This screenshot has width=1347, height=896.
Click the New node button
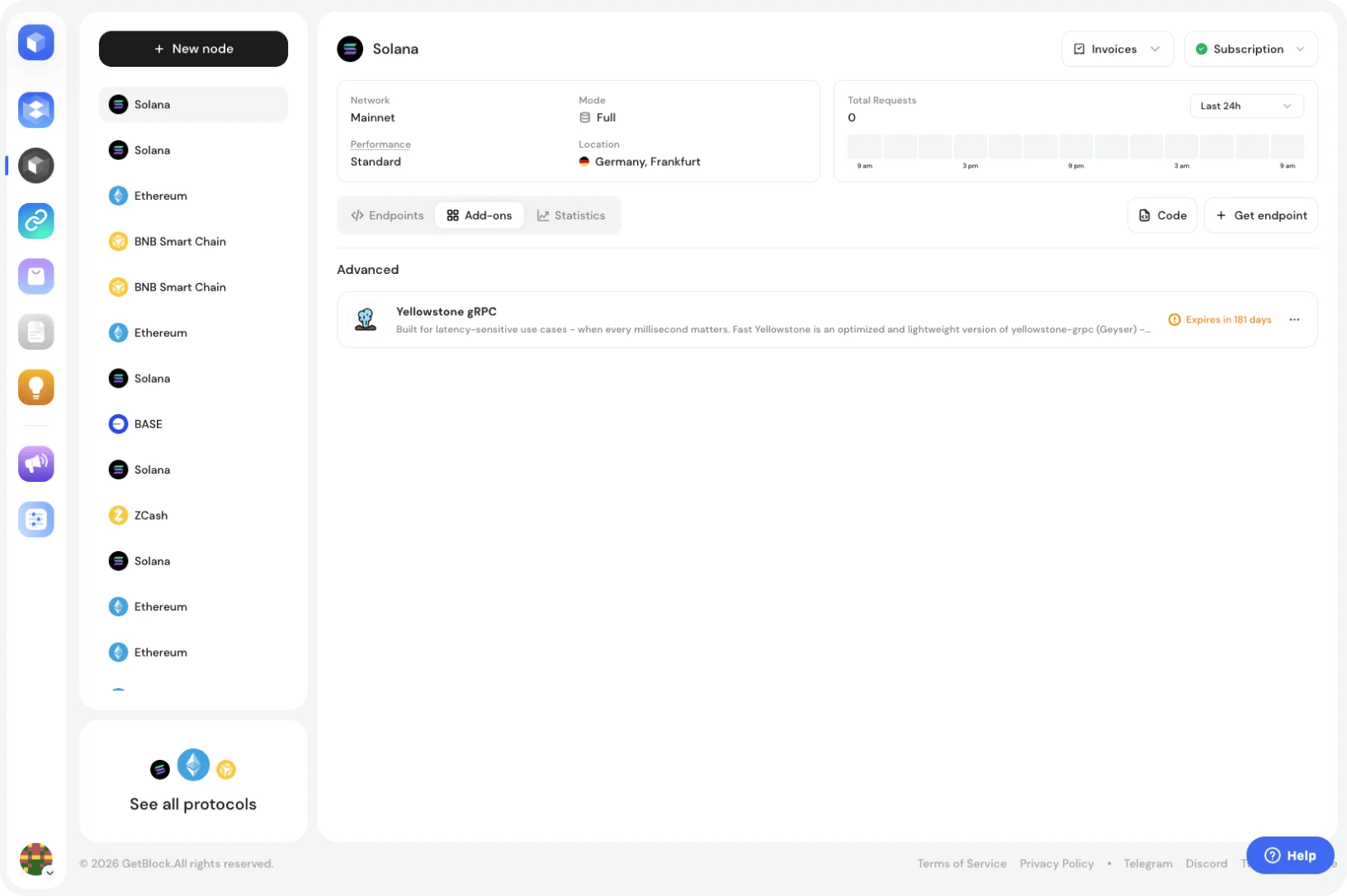click(193, 49)
